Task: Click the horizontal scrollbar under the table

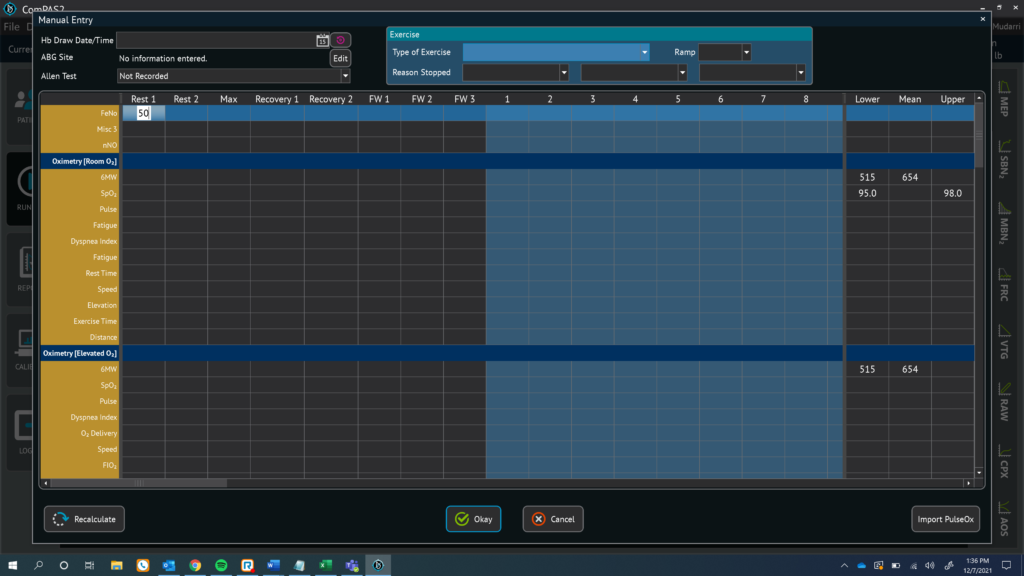Action: tap(507, 483)
